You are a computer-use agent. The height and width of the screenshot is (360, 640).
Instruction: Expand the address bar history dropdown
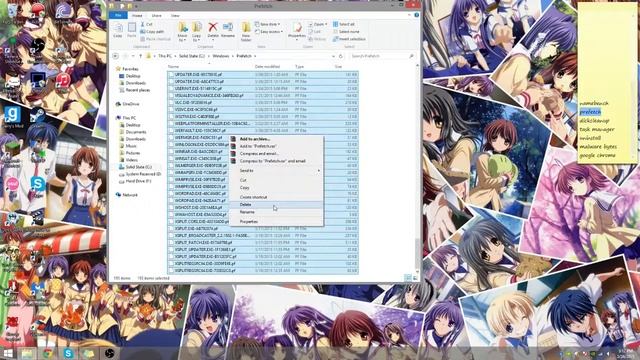(x=333, y=56)
